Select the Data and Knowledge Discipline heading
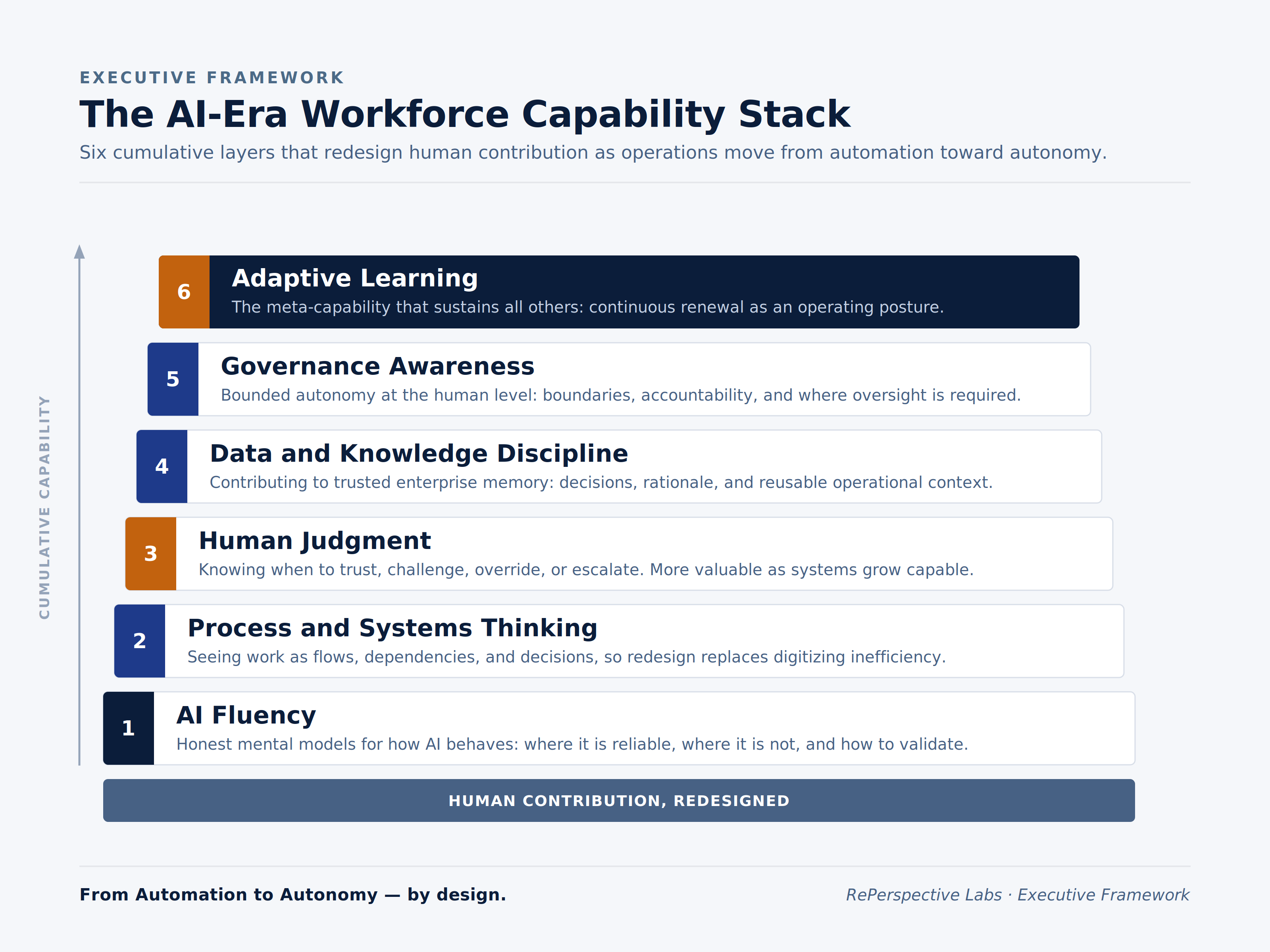The width and height of the screenshot is (1270, 952). point(419,454)
